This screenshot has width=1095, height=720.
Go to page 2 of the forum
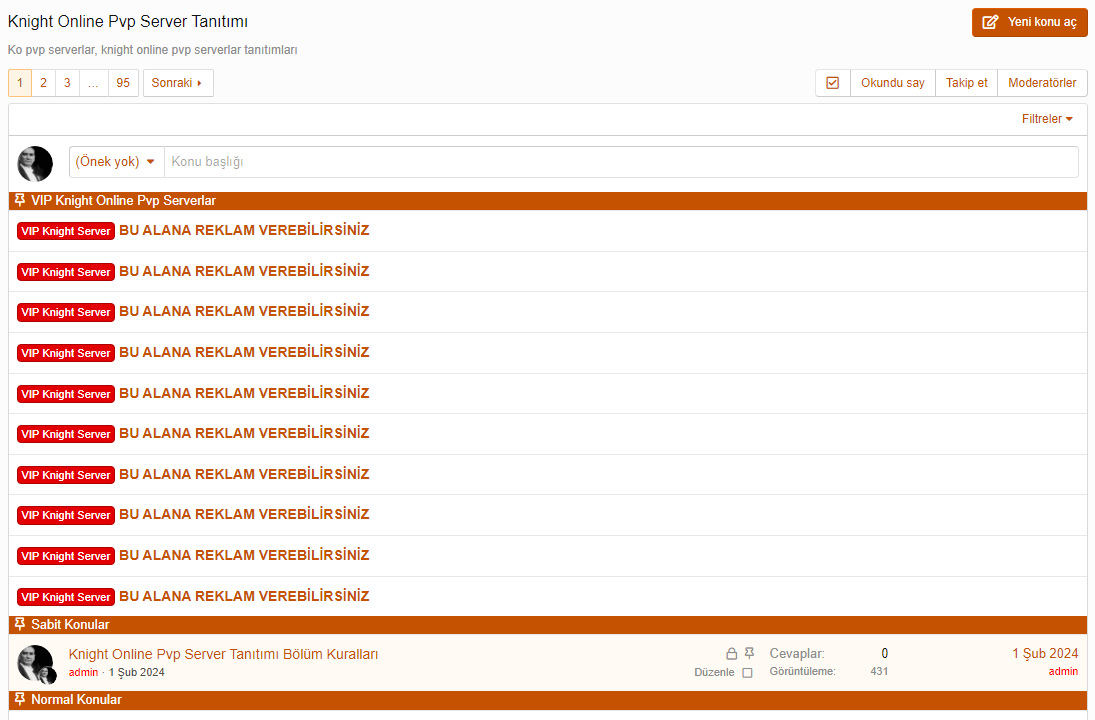43,83
